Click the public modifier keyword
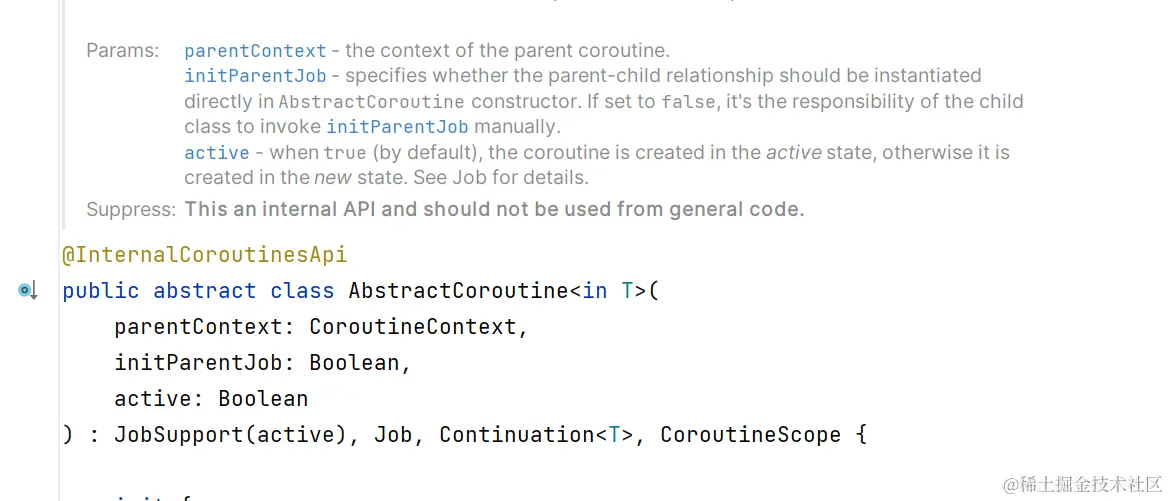 [x=100, y=291]
